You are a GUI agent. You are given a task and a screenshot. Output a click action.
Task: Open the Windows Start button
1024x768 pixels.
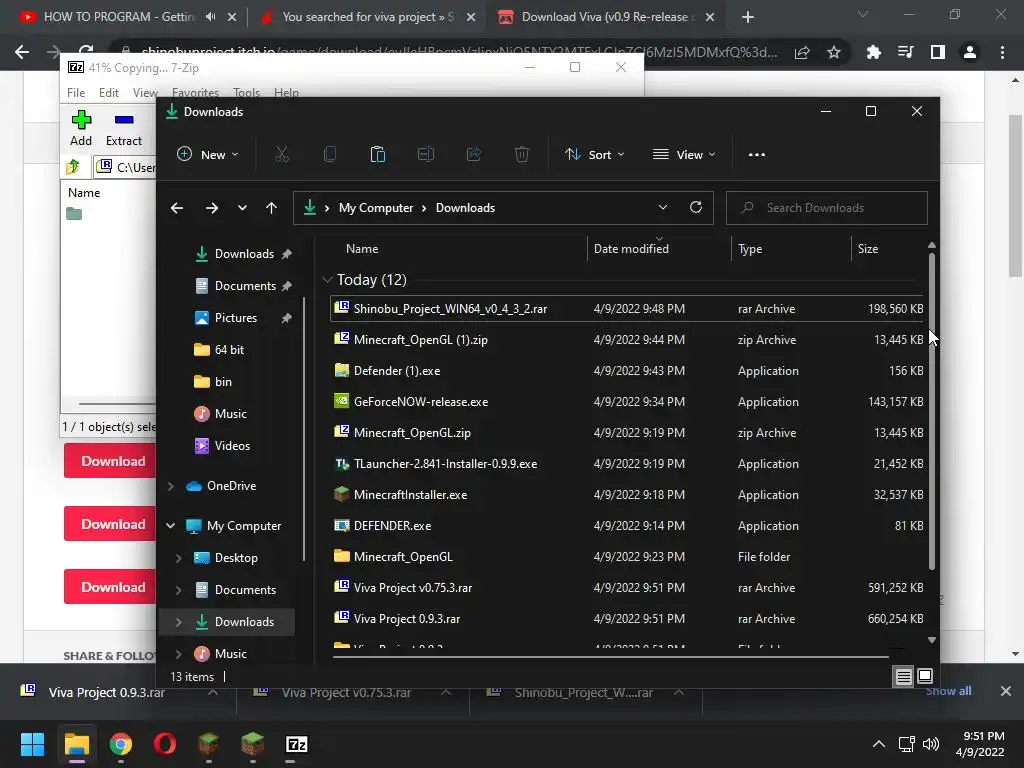coord(32,744)
